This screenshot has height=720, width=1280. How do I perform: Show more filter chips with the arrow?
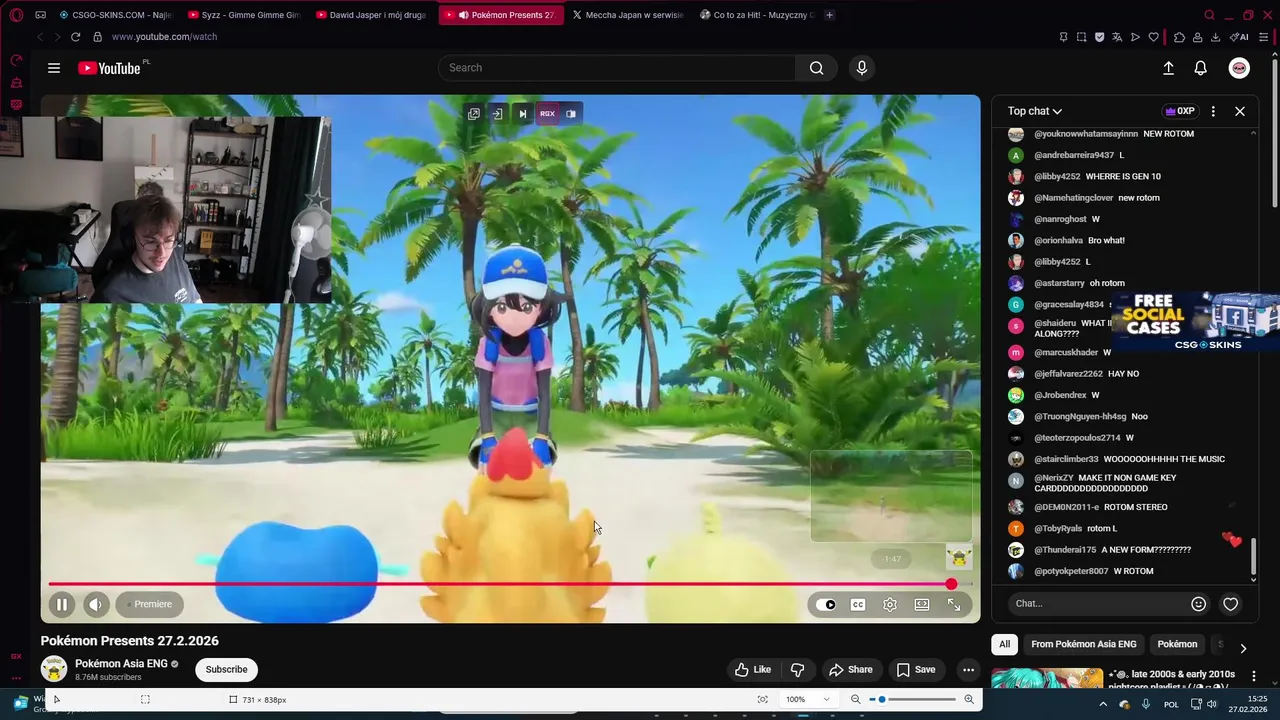pyautogui.click(x=1243, y=648)
